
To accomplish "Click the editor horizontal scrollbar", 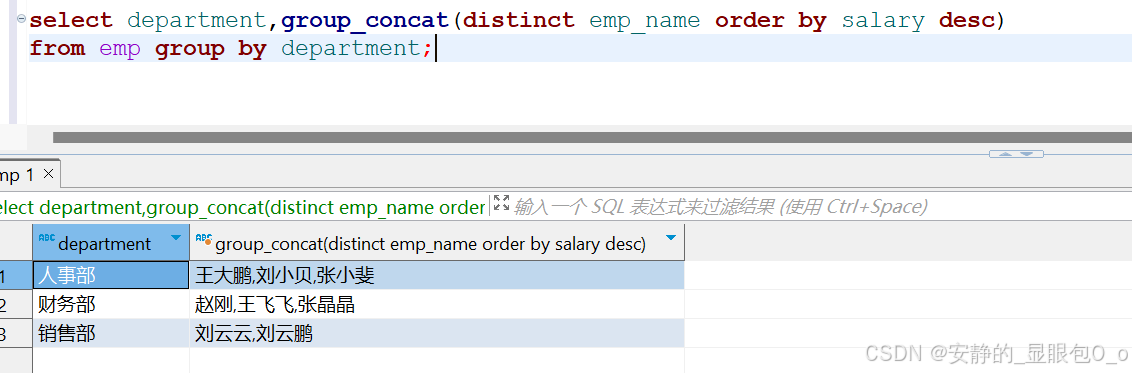I will pyautogui.click(x=592, y=137).
